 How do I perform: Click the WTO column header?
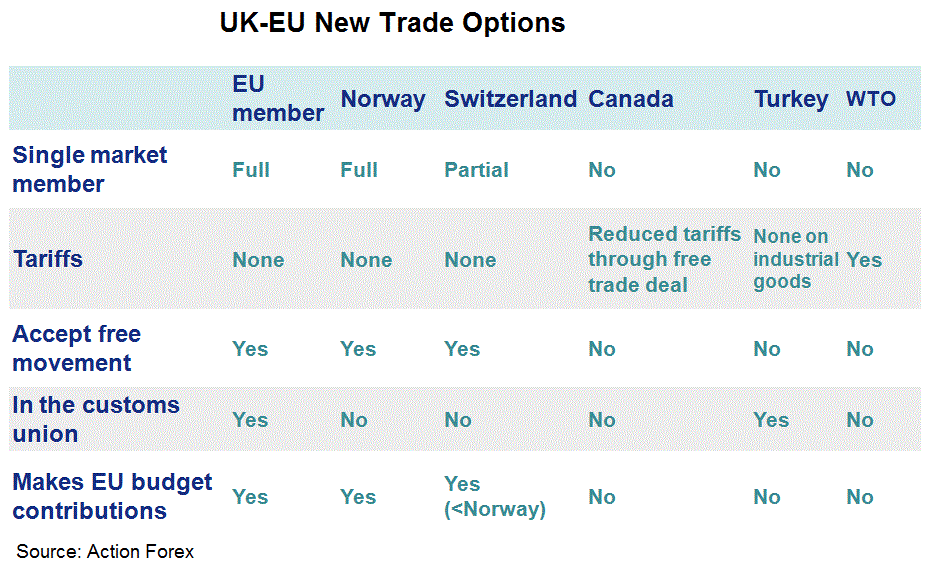(x=870, y=99)
